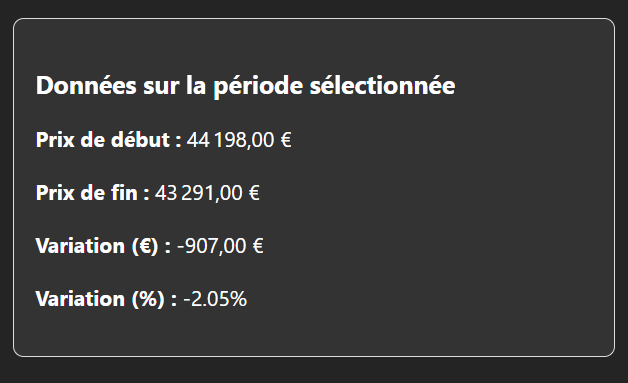Select the "Prix de fin :" label
This screenshot has height=383, width=628.
tap(93, 193)
